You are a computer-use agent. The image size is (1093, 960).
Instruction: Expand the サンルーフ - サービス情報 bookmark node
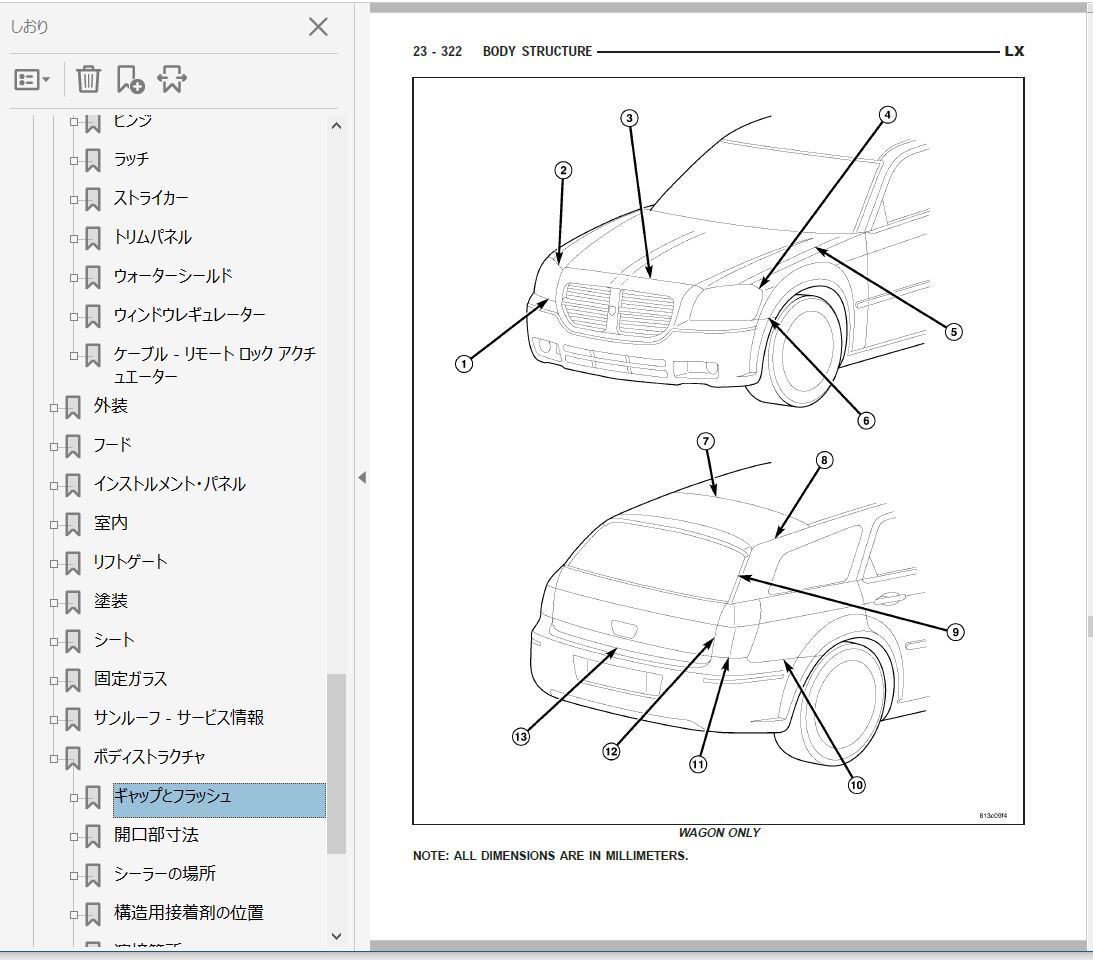(54, 720)
